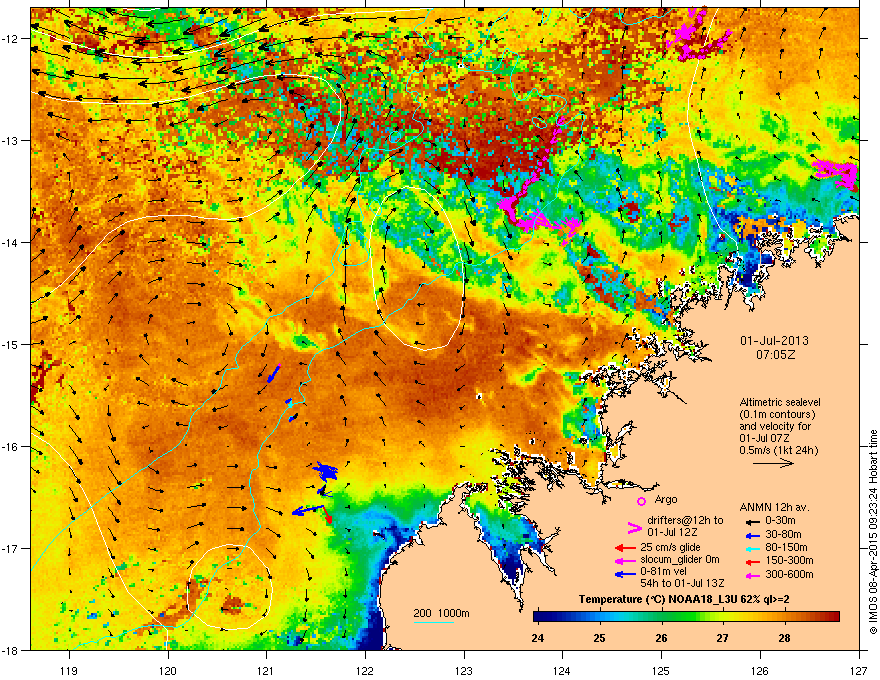Click the blue ANMN 30-80m legend arrow
This screenshot has width=880, height=680.
pos(752,535)
